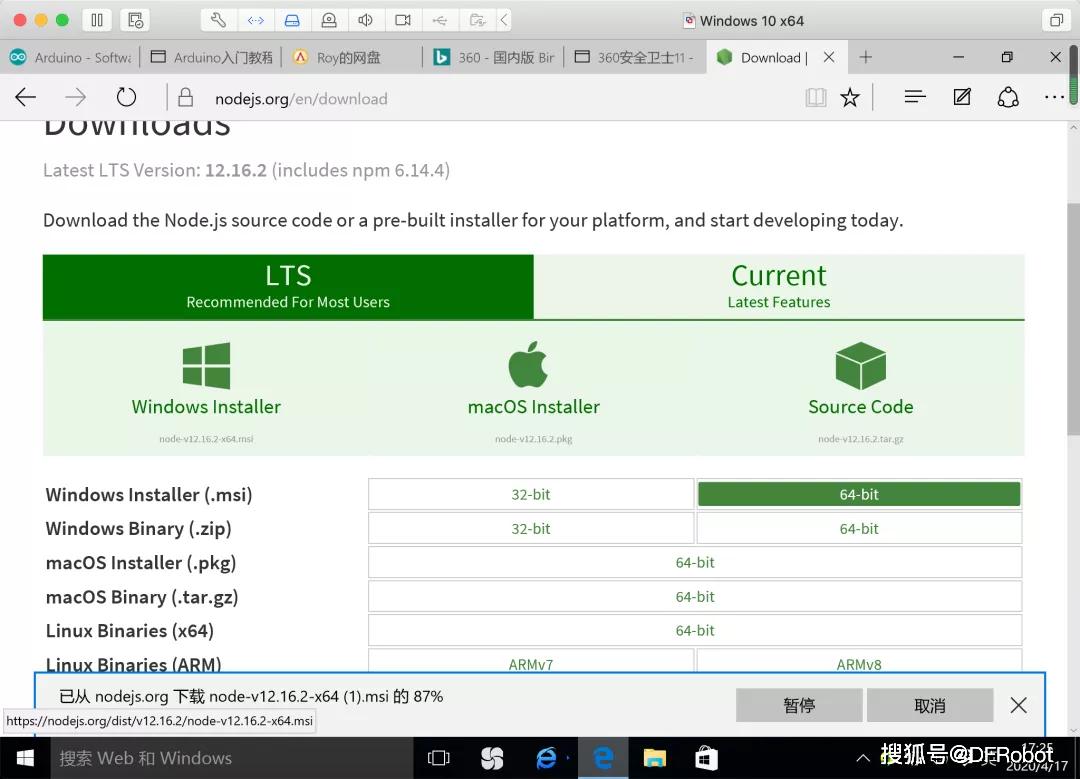Click the 搜索 Web 和 Windows search box
1080x779 pixels.
232,758
